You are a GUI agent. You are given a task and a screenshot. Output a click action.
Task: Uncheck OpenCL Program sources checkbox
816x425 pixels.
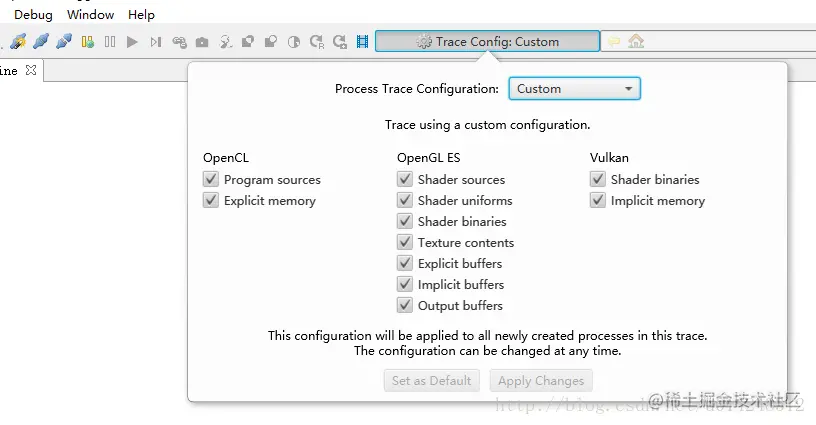tap(211, 180)
